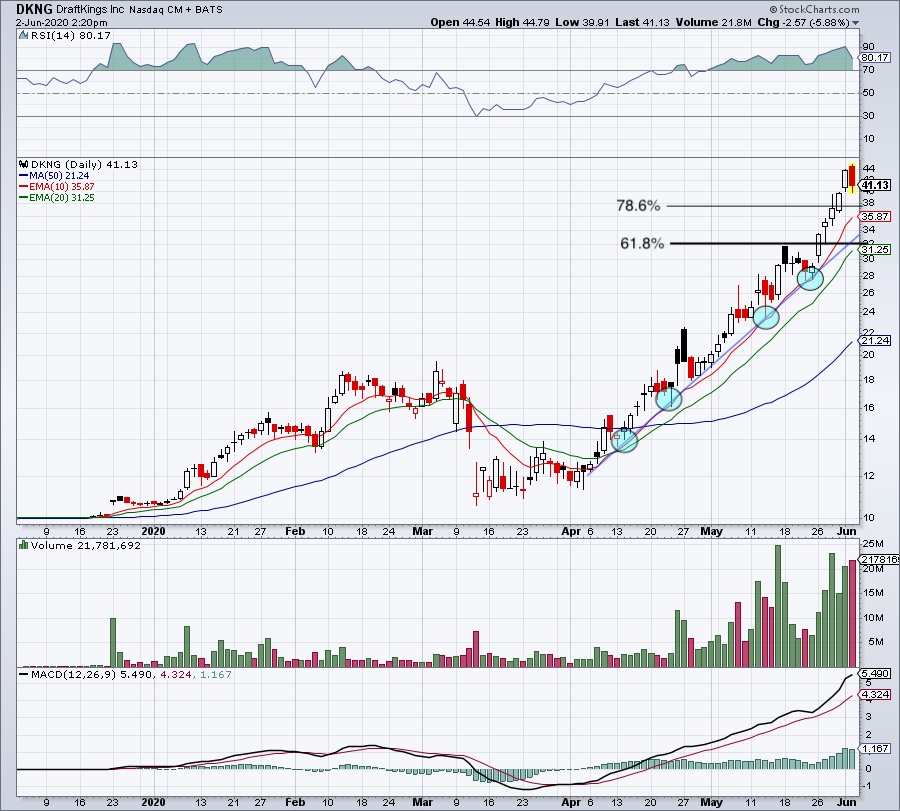Click the Feb label on price chart axis
The image size is (900, 811).
[295, 531]
